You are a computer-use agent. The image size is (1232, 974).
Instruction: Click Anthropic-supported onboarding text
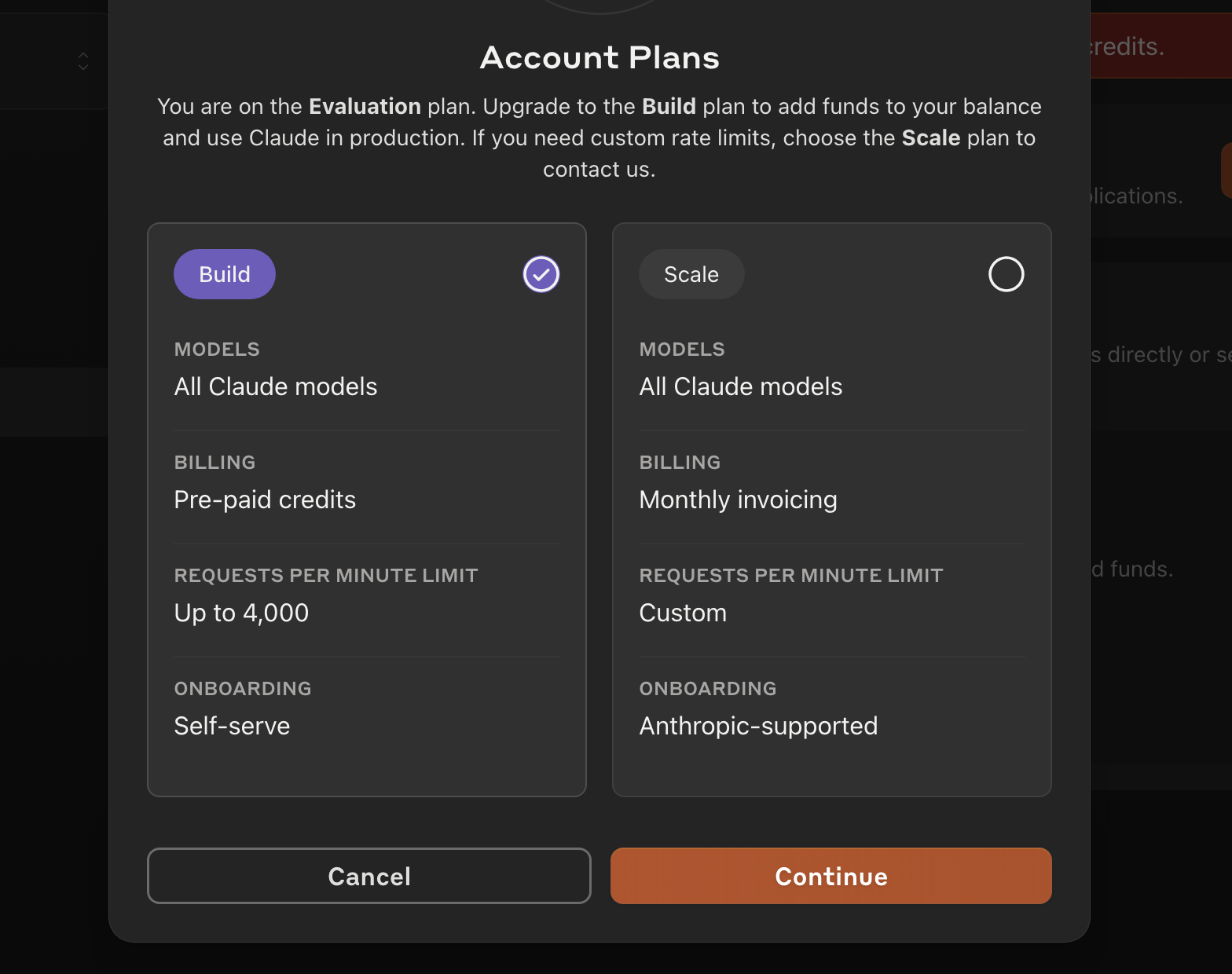coord(758,726)
